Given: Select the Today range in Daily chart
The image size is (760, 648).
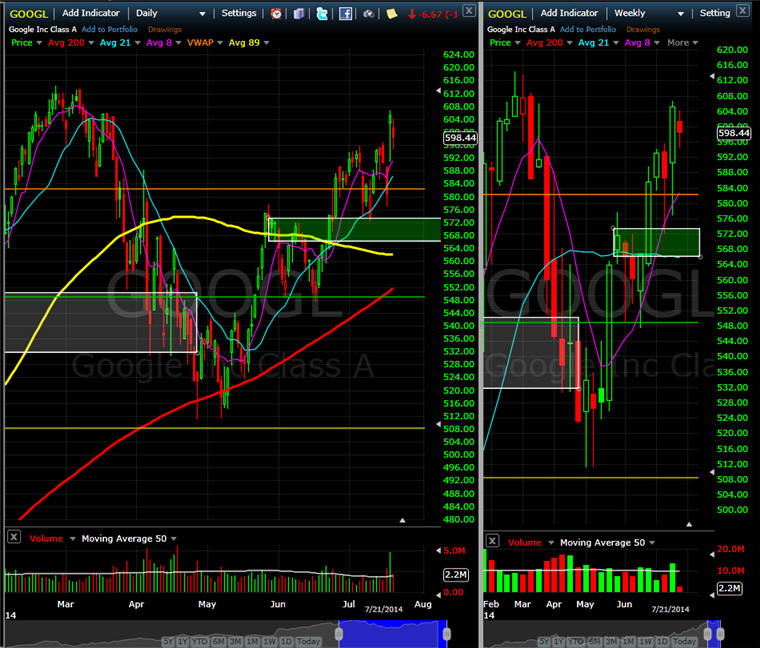Looking at the screenshot, I should (309, 641).
